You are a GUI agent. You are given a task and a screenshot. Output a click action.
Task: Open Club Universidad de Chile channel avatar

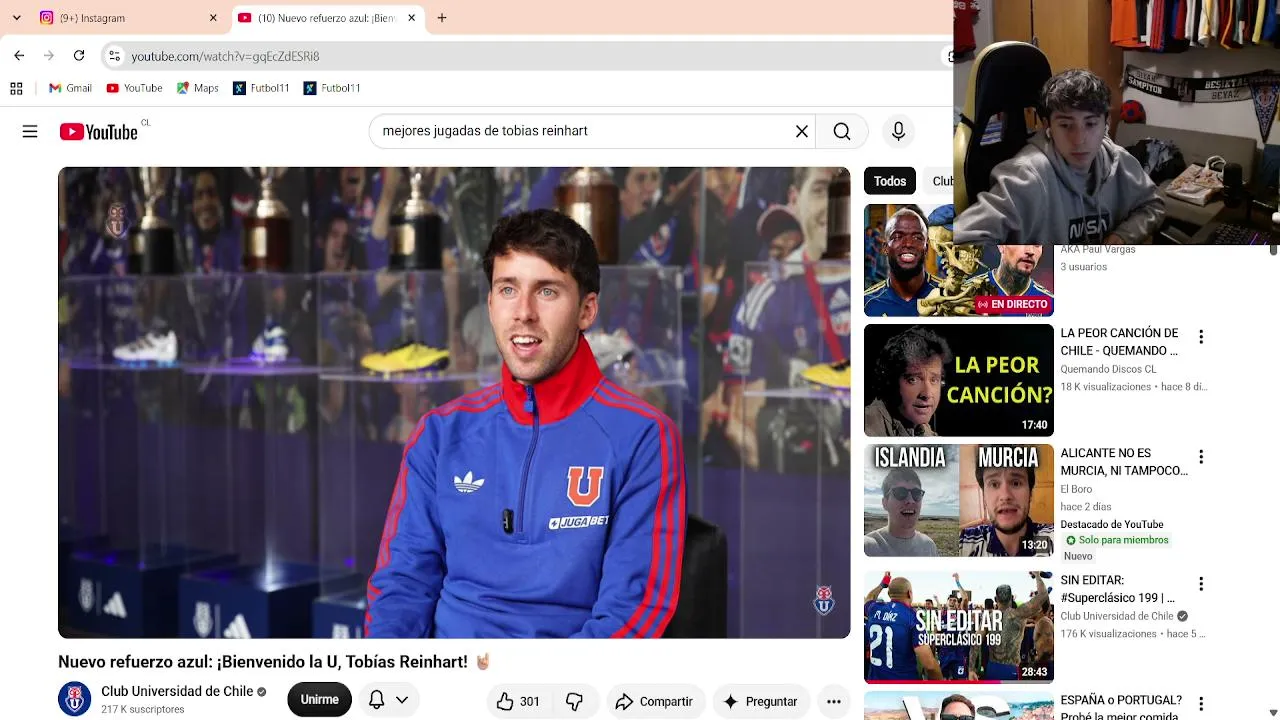[x=74, y=699]
